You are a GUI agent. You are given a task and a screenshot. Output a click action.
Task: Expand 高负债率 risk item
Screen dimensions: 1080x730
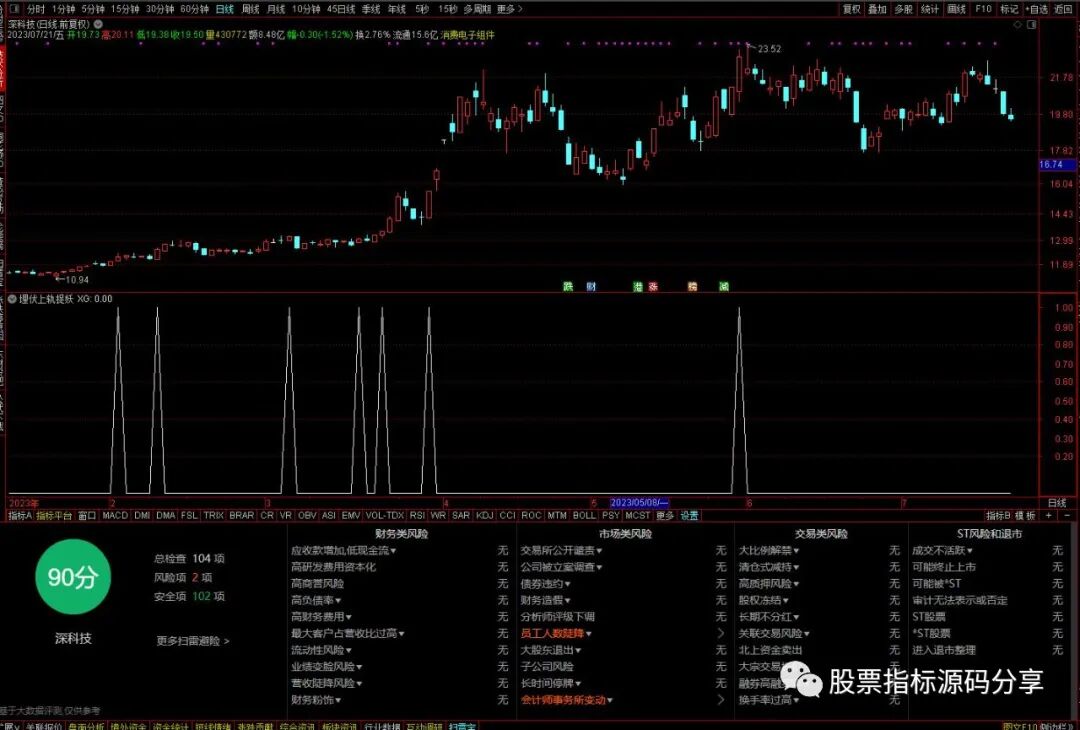(315, 600)
